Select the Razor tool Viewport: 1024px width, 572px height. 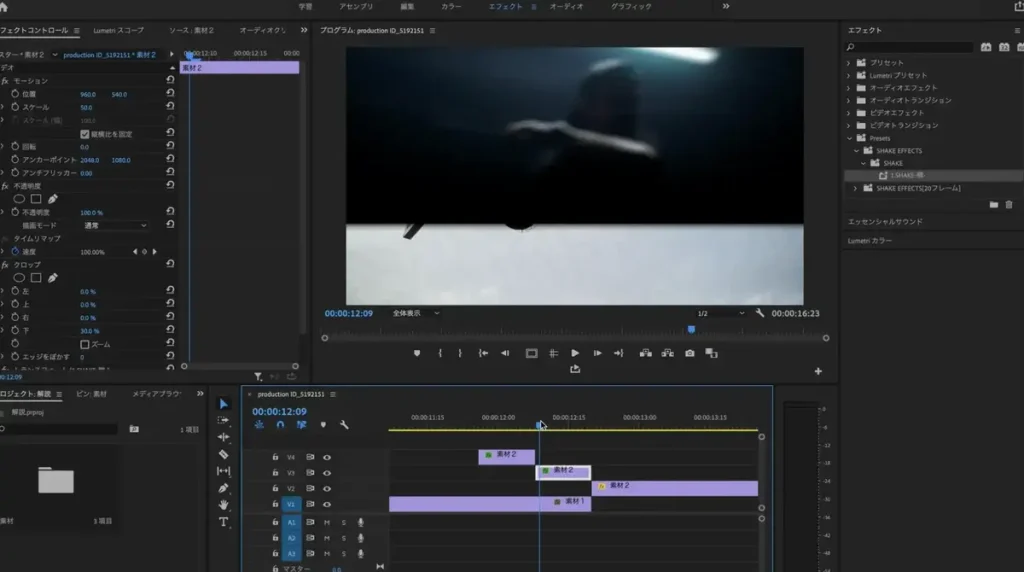point(223,454)
